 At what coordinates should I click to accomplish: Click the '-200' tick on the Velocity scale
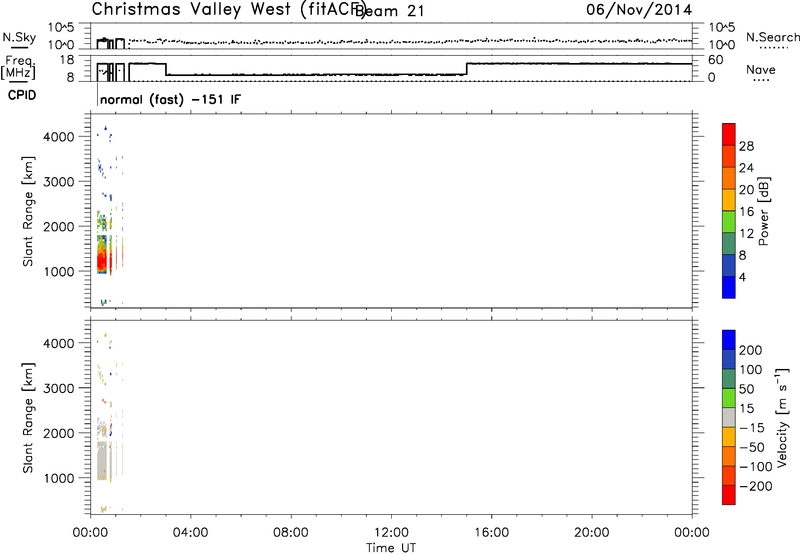756,486
